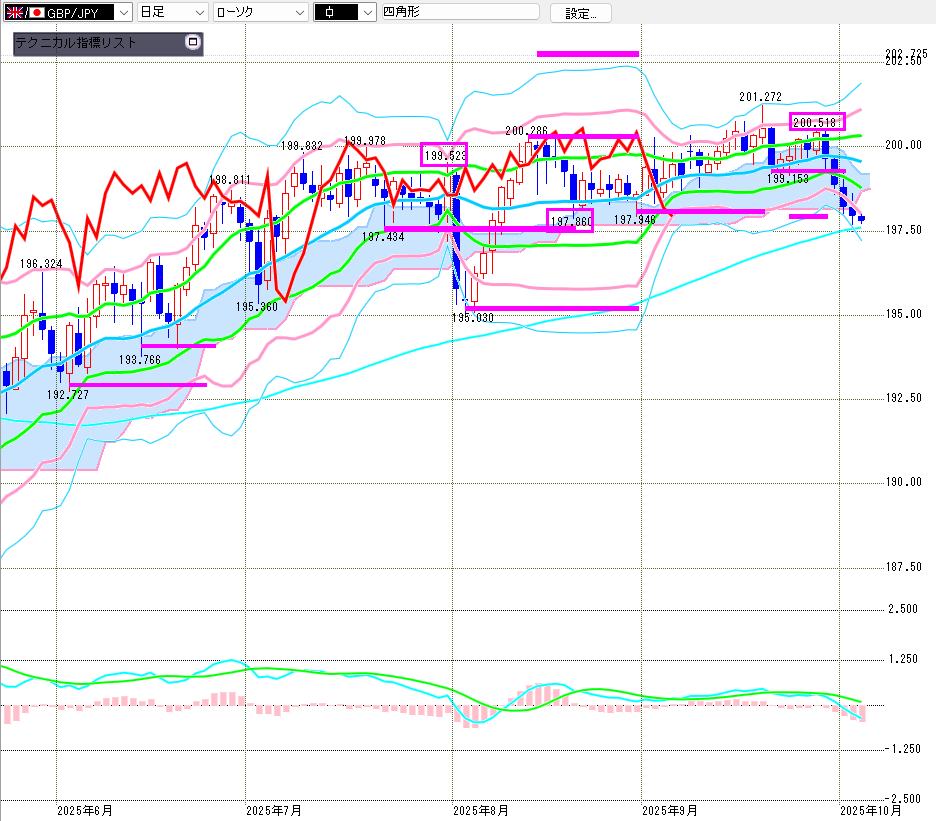This screenshot has width=936, height=821.
Task: Click the Japan flag icon in pair selector
Action: 37,13
